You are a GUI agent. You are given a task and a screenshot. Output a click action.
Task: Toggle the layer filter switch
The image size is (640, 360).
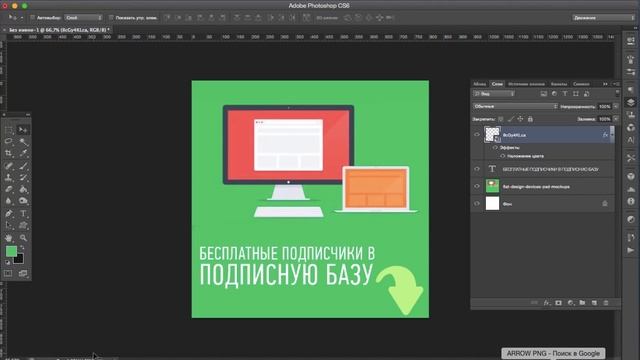pyautogui.click(x=617, y=93)
